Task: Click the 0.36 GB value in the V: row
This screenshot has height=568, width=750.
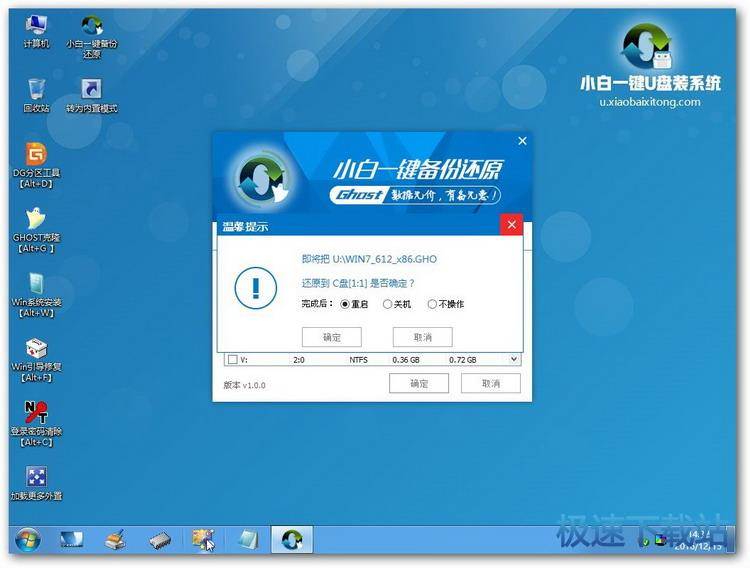Action: [406, 359]
